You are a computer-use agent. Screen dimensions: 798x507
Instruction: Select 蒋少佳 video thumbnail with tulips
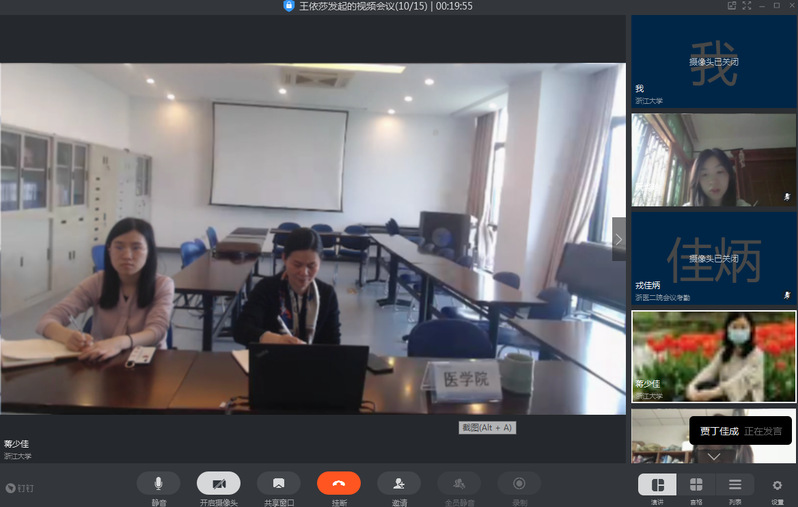pyautogui.click(x=713, y=356)
